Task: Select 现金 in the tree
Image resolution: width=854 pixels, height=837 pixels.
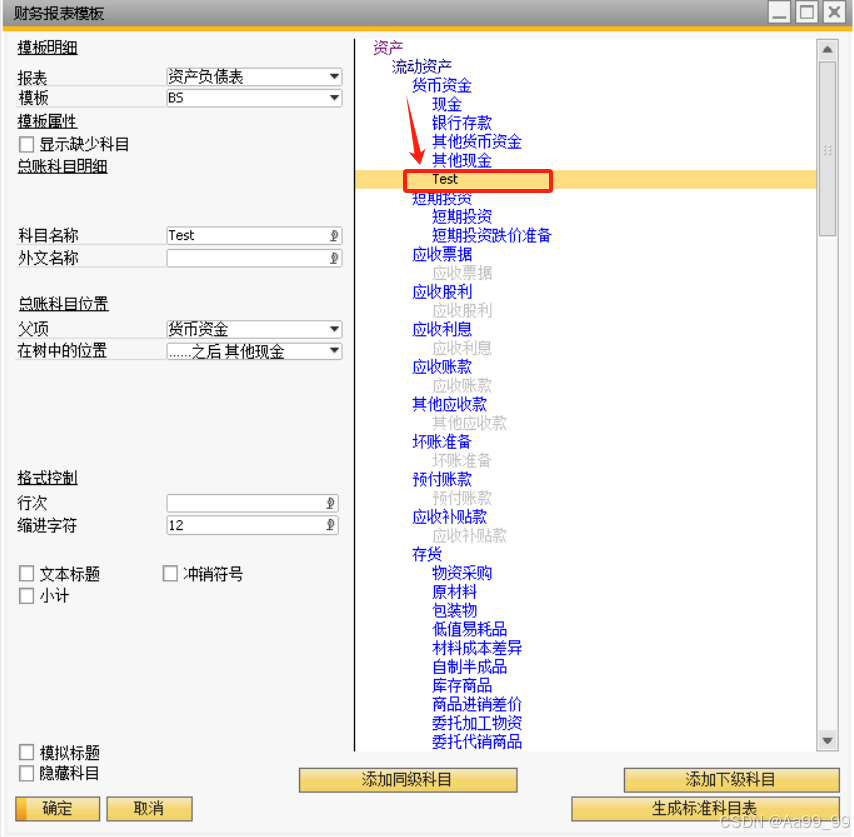Action: tap(447, 104)
